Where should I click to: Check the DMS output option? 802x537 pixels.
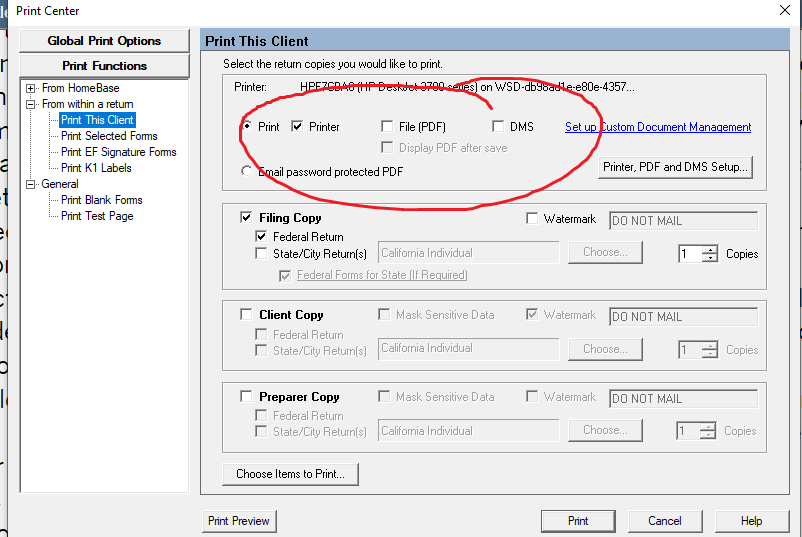[498, 127]
